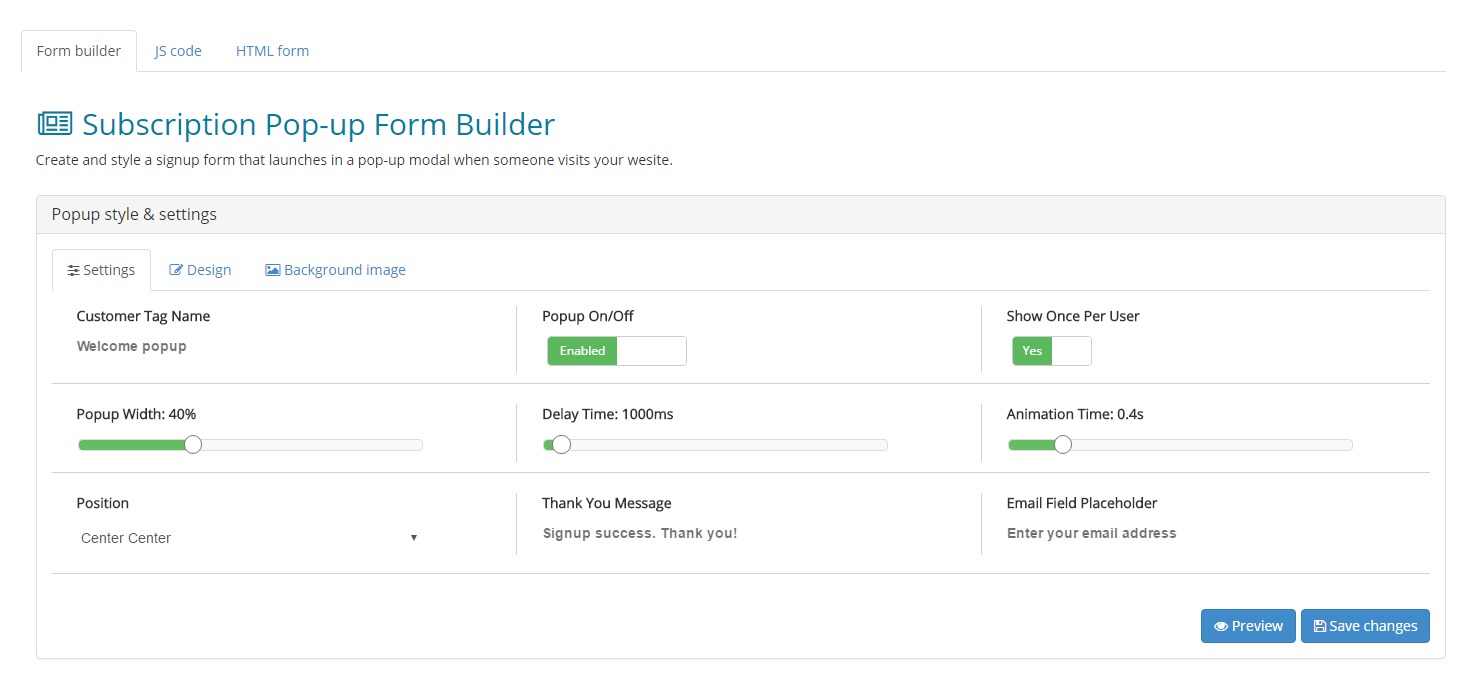Click the Save changes button
The height and width of the screenshot is (674, 1460).
pos(1365,626)
